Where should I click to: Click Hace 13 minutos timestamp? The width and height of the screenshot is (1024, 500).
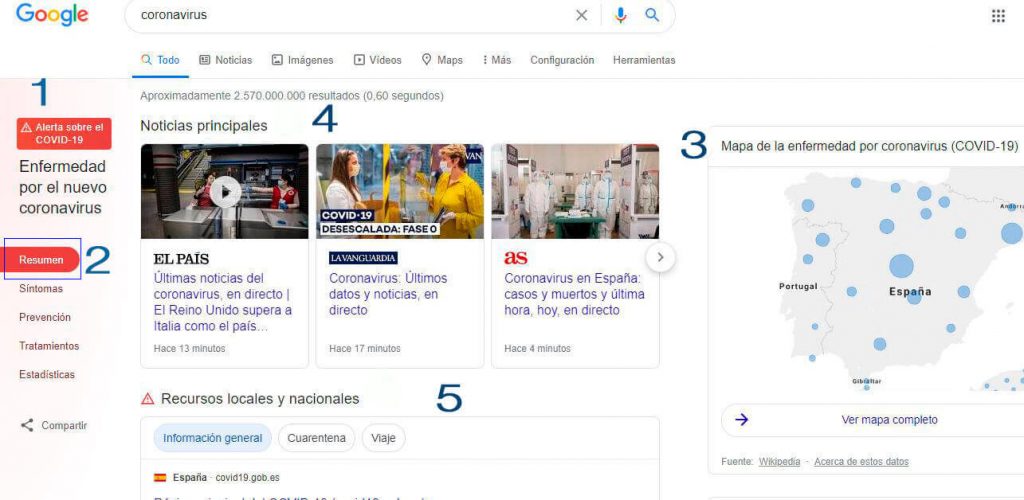pos(189,349)
